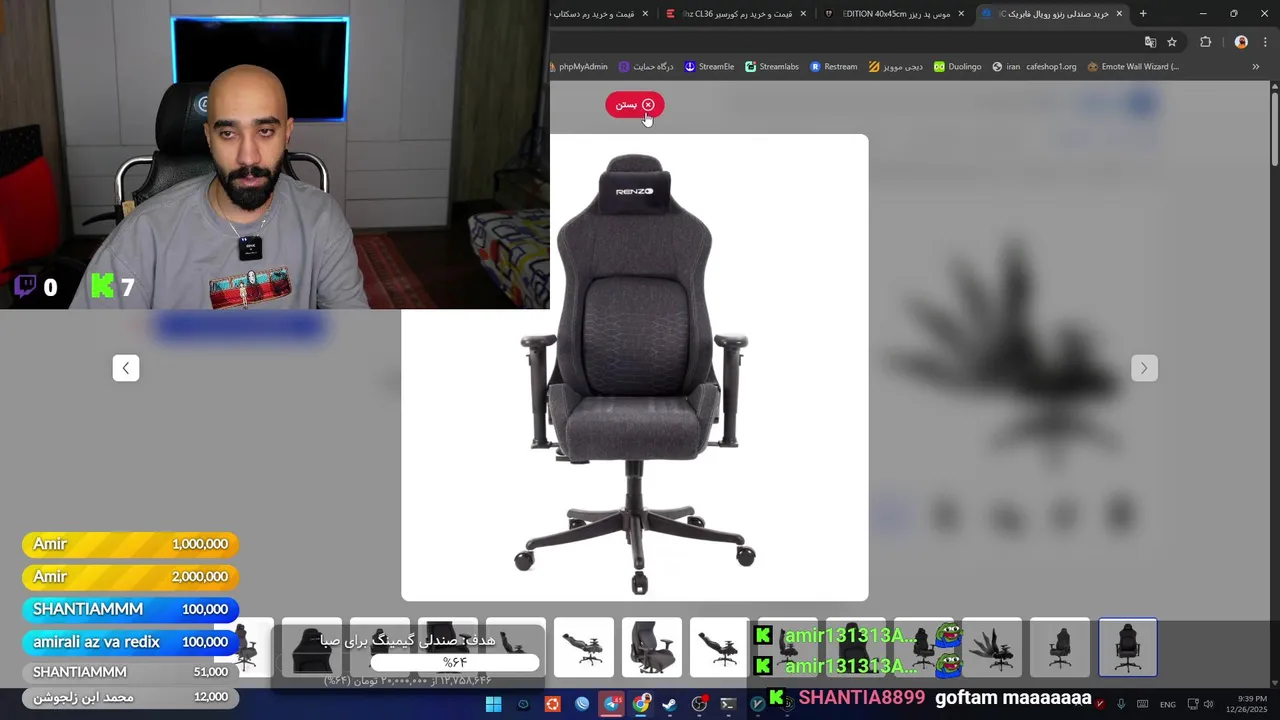The height and width of the screenshot is (720, 1280).
Task: Open the دیجی موویز bookmark
Action: click(896, 67)
